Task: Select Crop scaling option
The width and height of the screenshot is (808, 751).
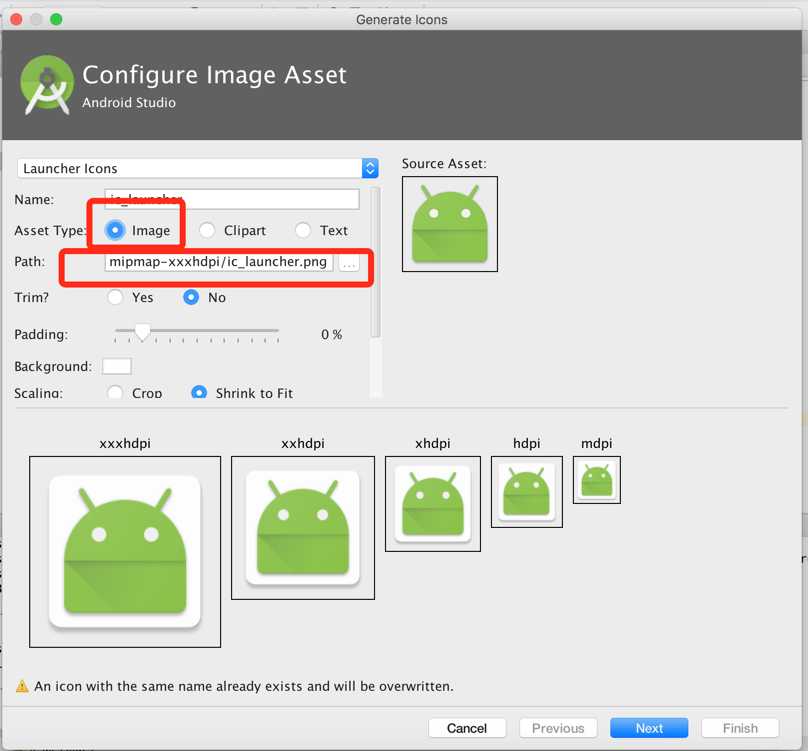Action: tap(115, 392)
